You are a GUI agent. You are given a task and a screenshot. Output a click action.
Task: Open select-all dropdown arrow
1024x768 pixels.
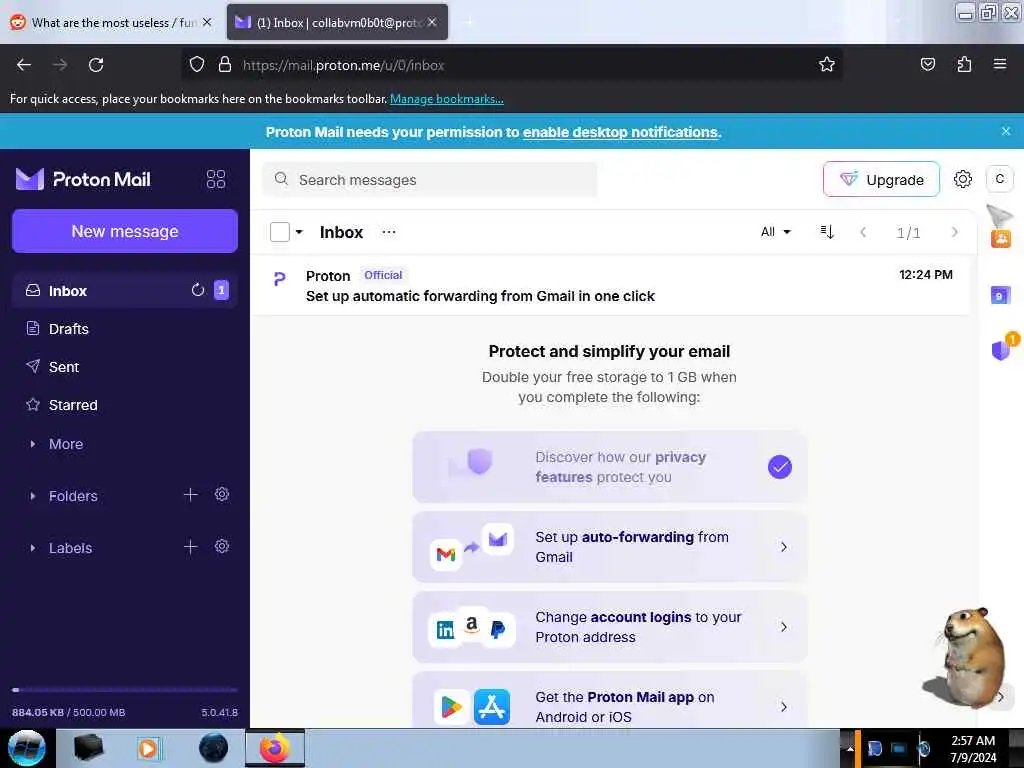click(x=299, y=232)
